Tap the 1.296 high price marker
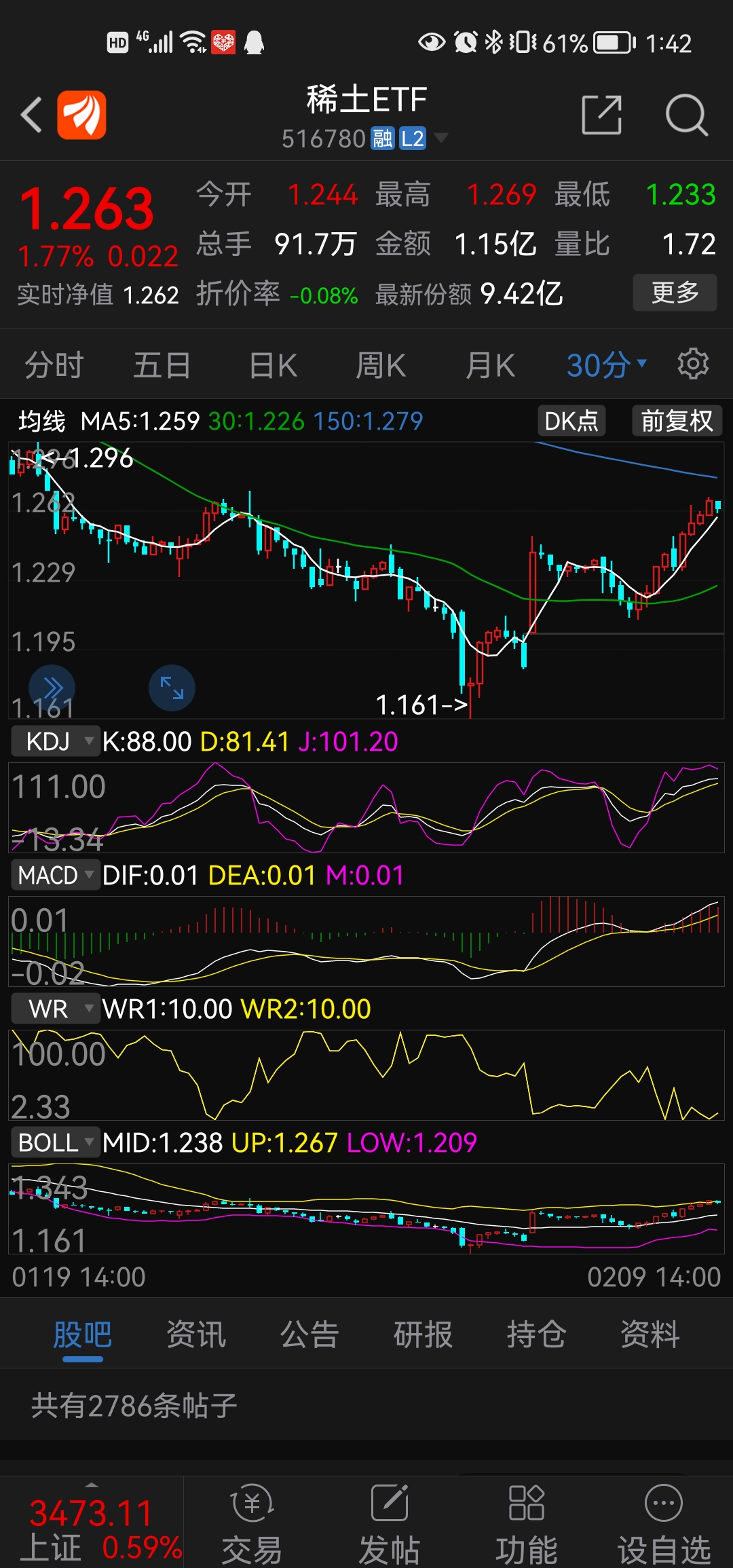Screen dimensions: 733x1568 point(87,458)
